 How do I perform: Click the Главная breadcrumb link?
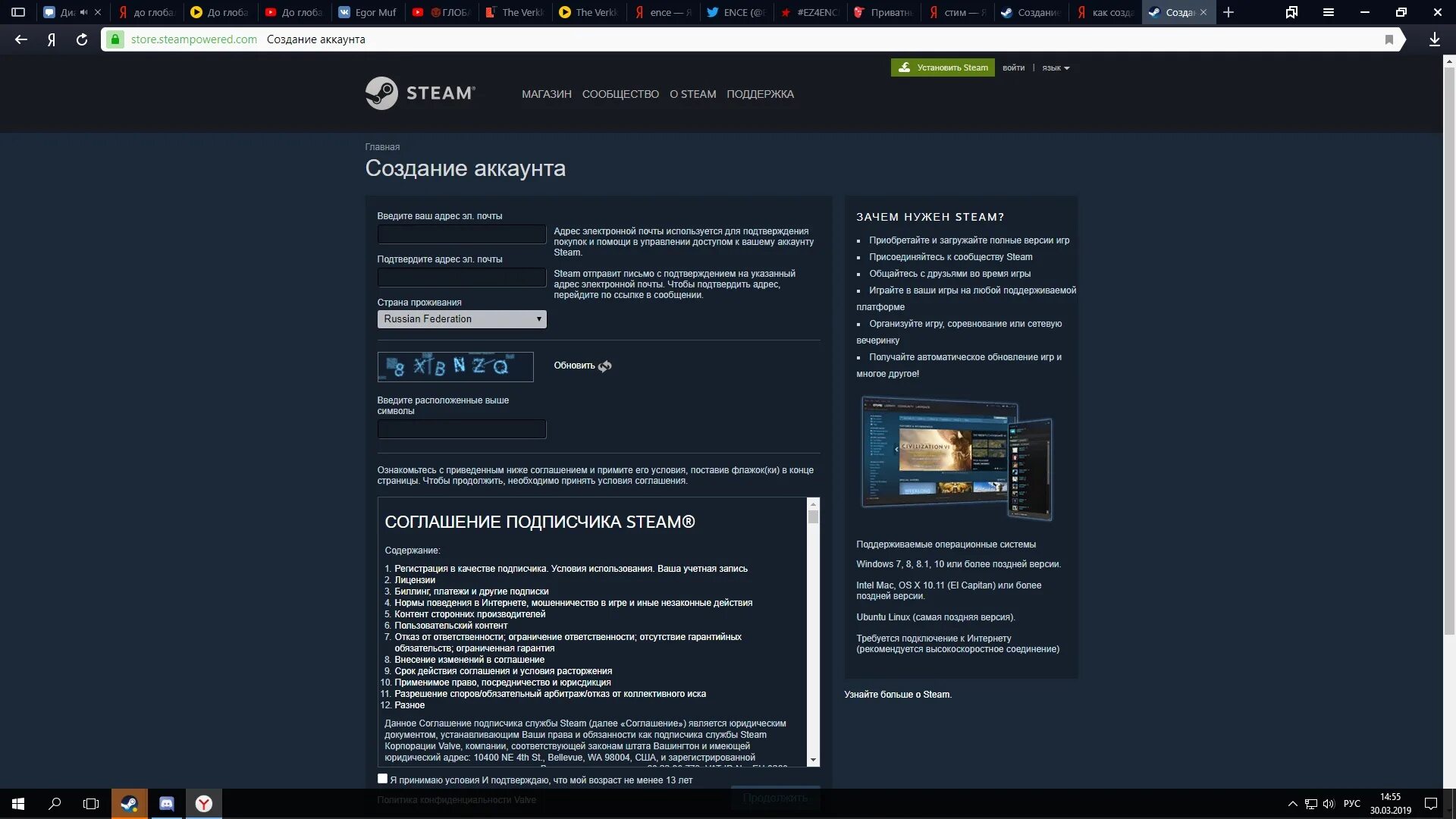(382, 147)
